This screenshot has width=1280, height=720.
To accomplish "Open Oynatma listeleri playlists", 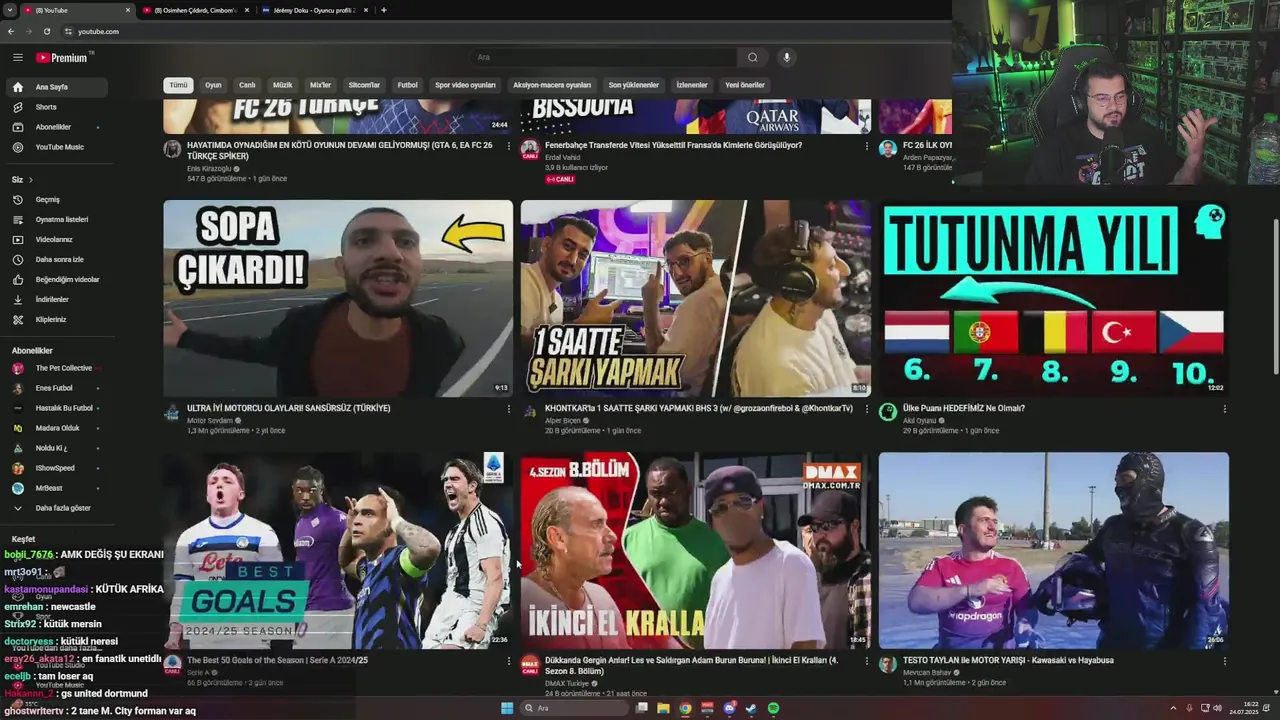I will (x=56, y=219).
